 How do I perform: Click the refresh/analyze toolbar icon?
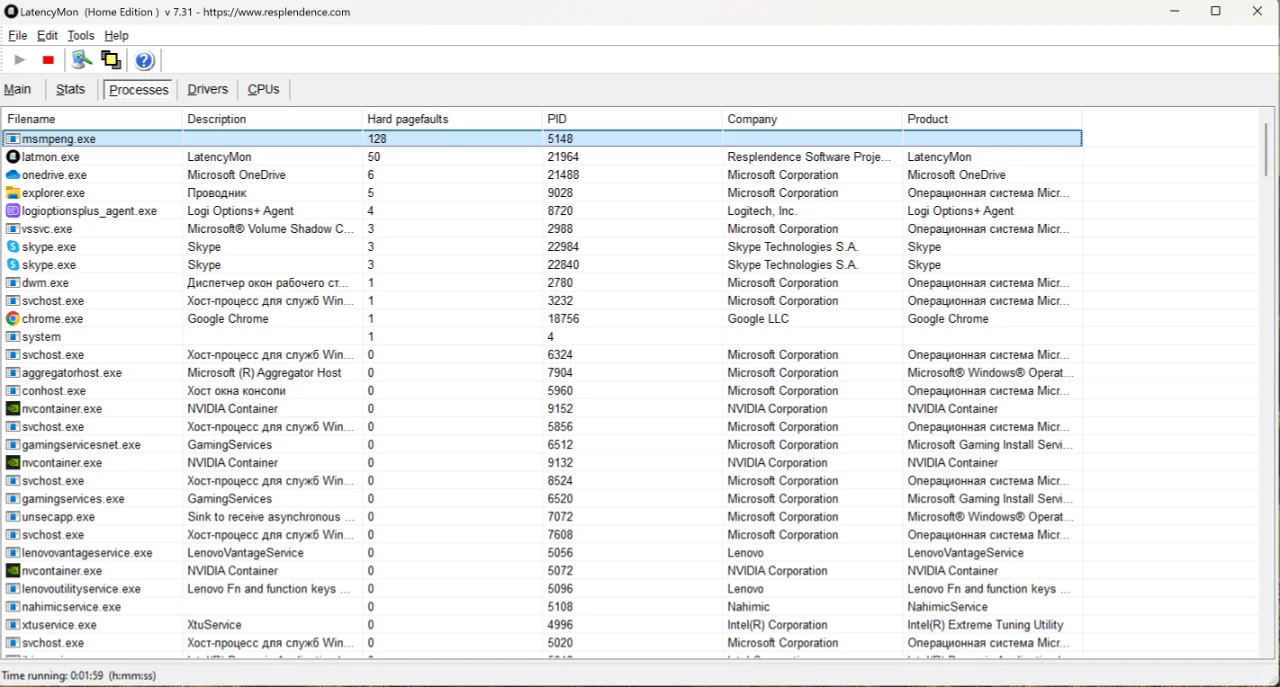82,60
